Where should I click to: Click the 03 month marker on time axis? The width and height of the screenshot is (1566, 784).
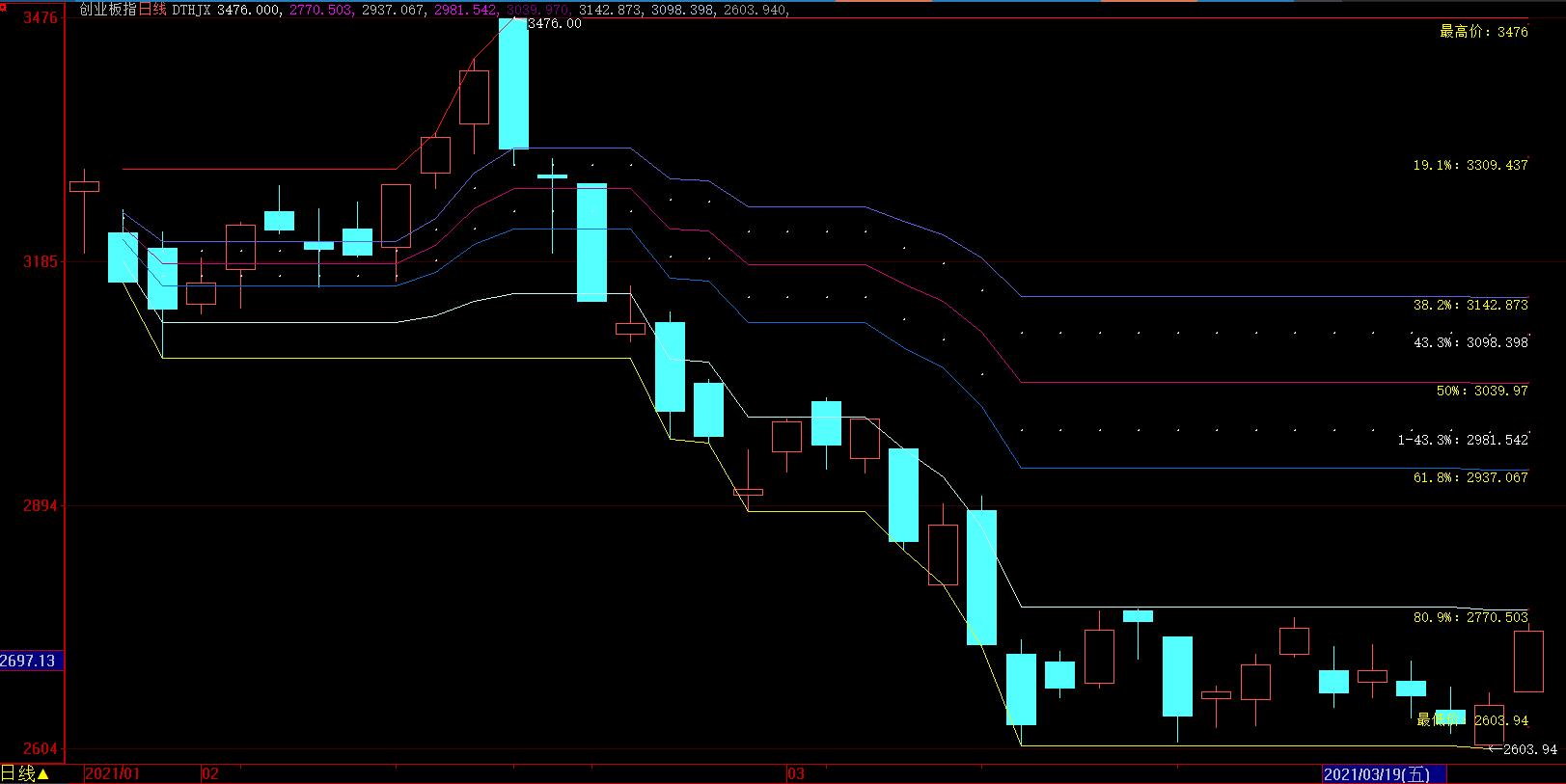point(795,773)
